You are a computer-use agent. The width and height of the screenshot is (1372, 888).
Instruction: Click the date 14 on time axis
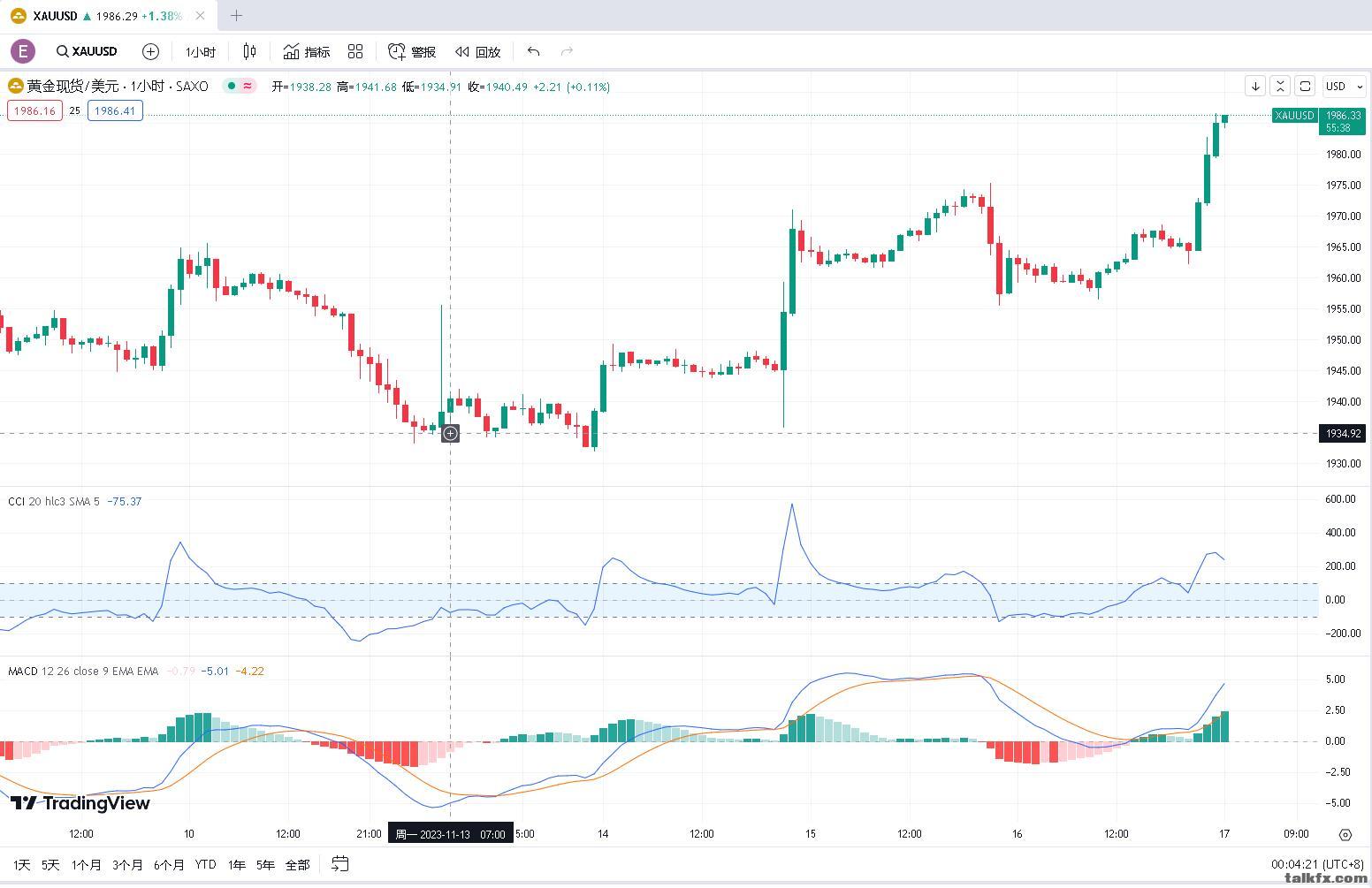[603, 834]
